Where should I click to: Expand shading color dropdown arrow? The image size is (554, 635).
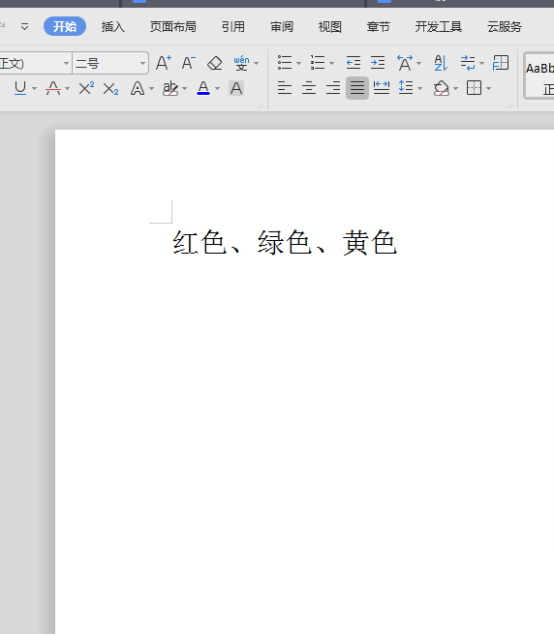click(x=456, y=89)
